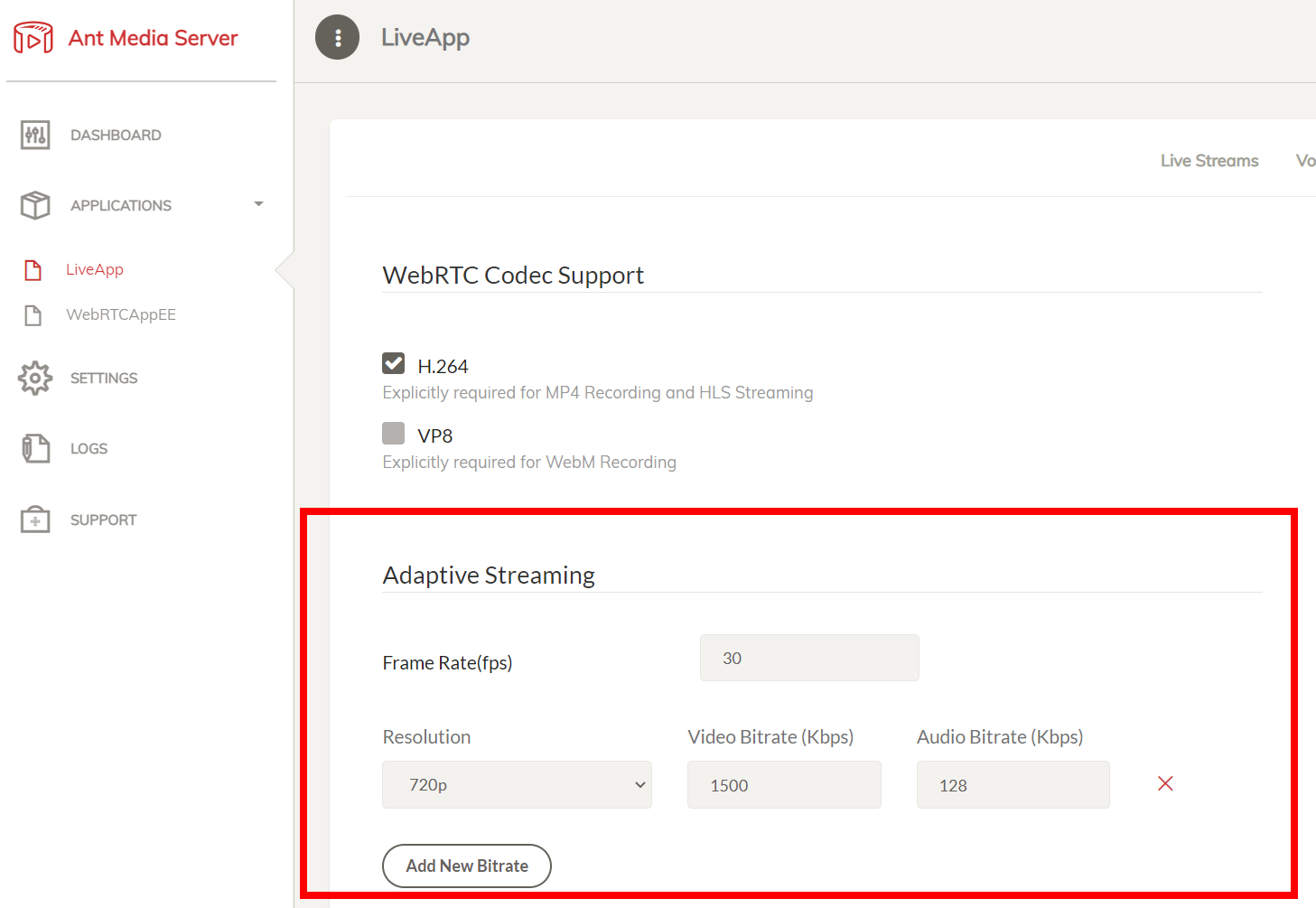Click the Support first-aid kit icon
This screenshot has height=908, width=1316.
click(35, 520)
